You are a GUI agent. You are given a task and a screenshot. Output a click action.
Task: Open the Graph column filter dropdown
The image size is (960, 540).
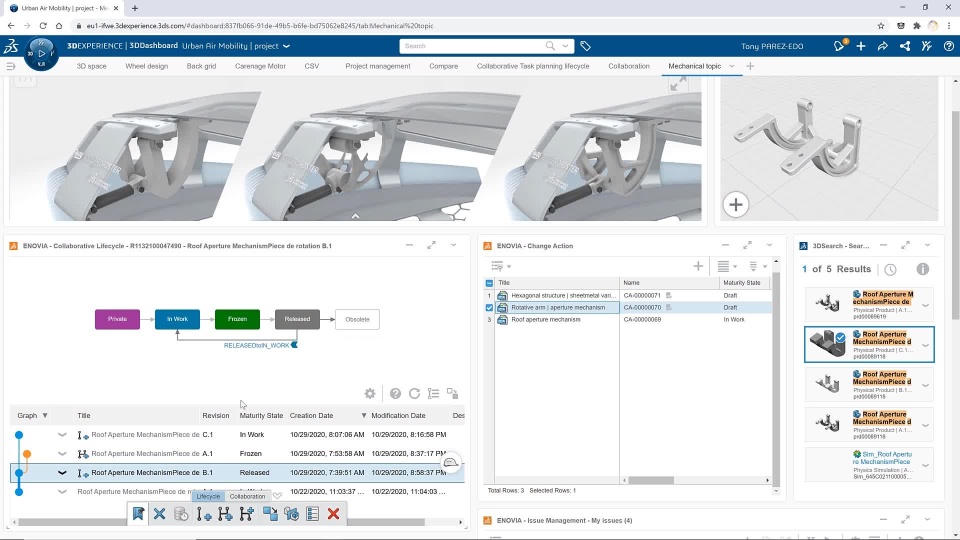point(45,416)
